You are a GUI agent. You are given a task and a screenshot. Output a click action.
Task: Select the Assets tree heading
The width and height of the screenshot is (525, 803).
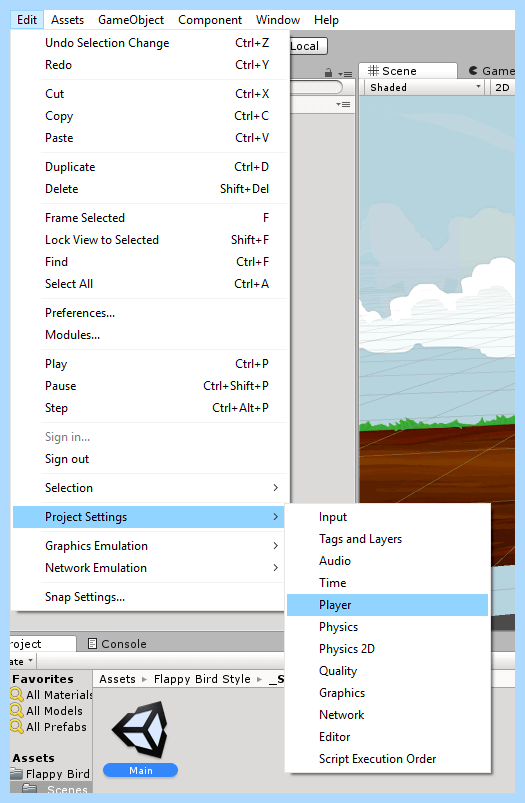[33, 758]
